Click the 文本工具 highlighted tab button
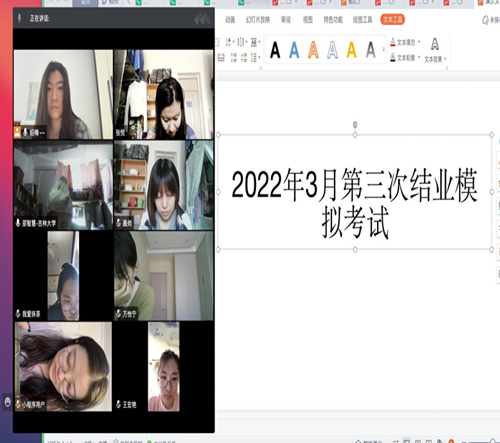This screenshot has height=443, width=500. (x=393, y=20)
